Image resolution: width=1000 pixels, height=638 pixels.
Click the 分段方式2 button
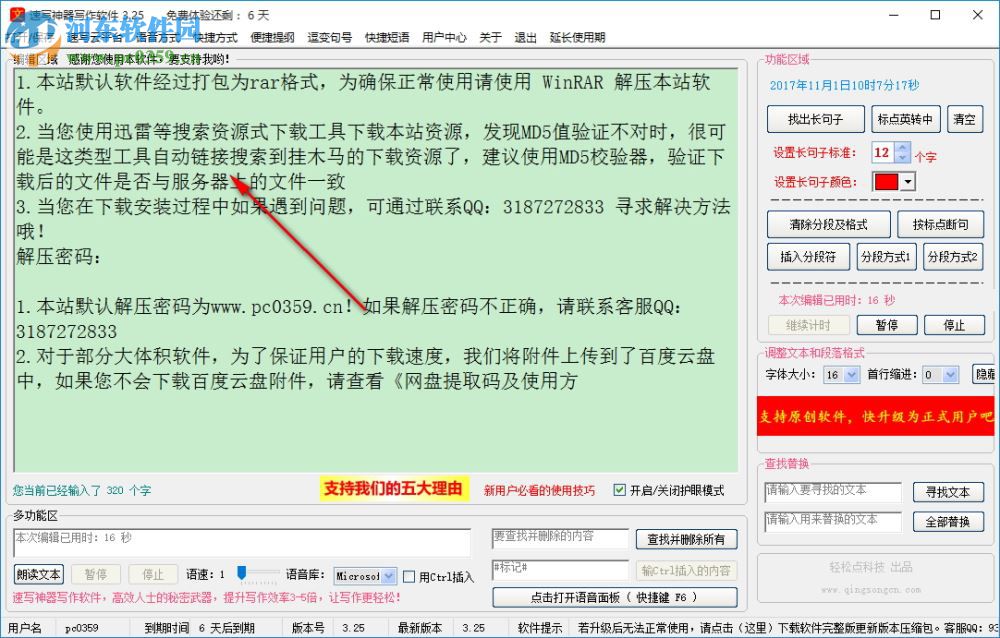click(953, 256)
